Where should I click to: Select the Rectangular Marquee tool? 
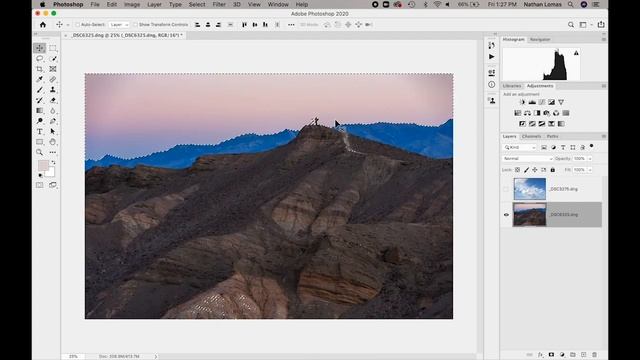click(x=53, y=48)
